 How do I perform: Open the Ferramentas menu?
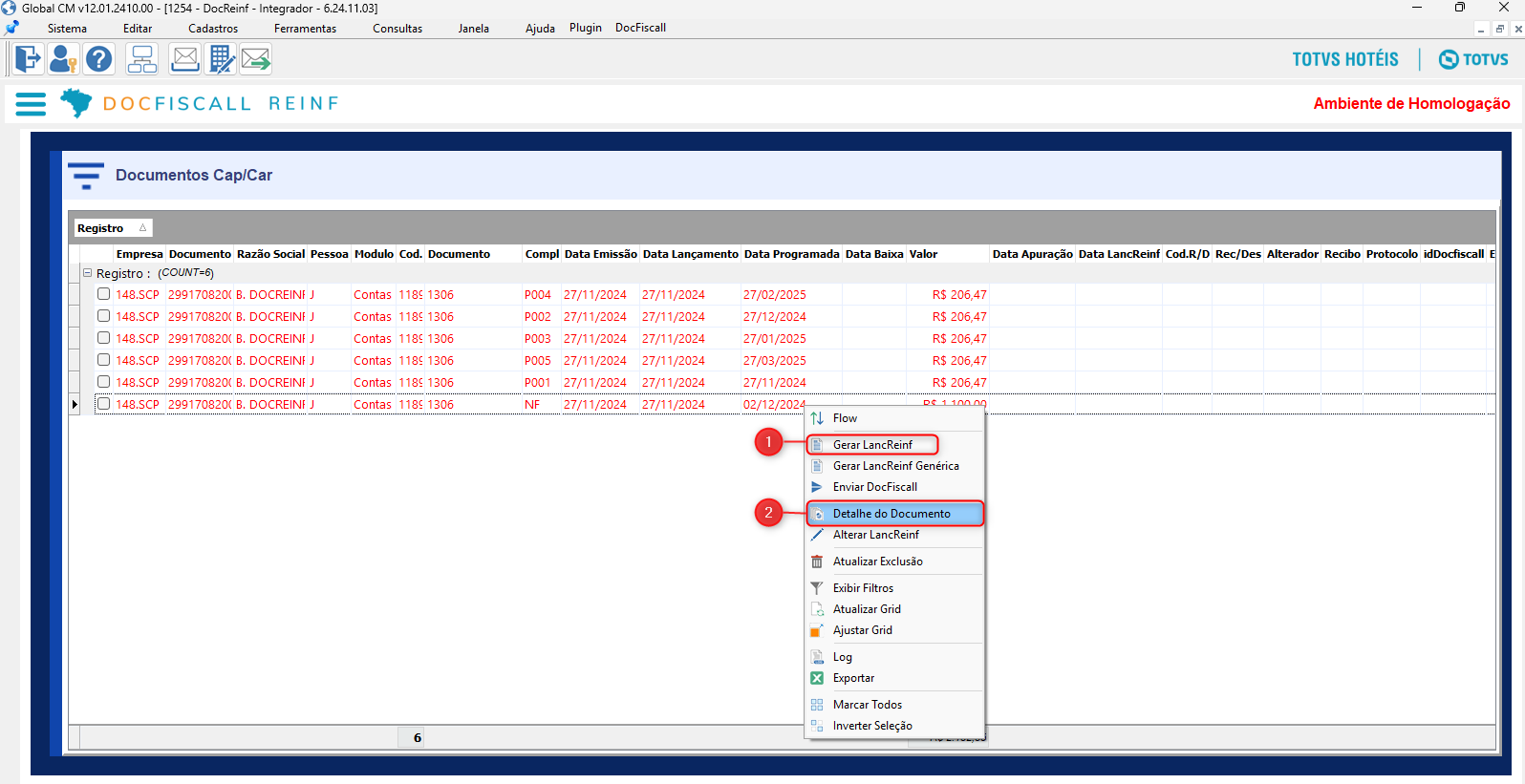point(306,29)
